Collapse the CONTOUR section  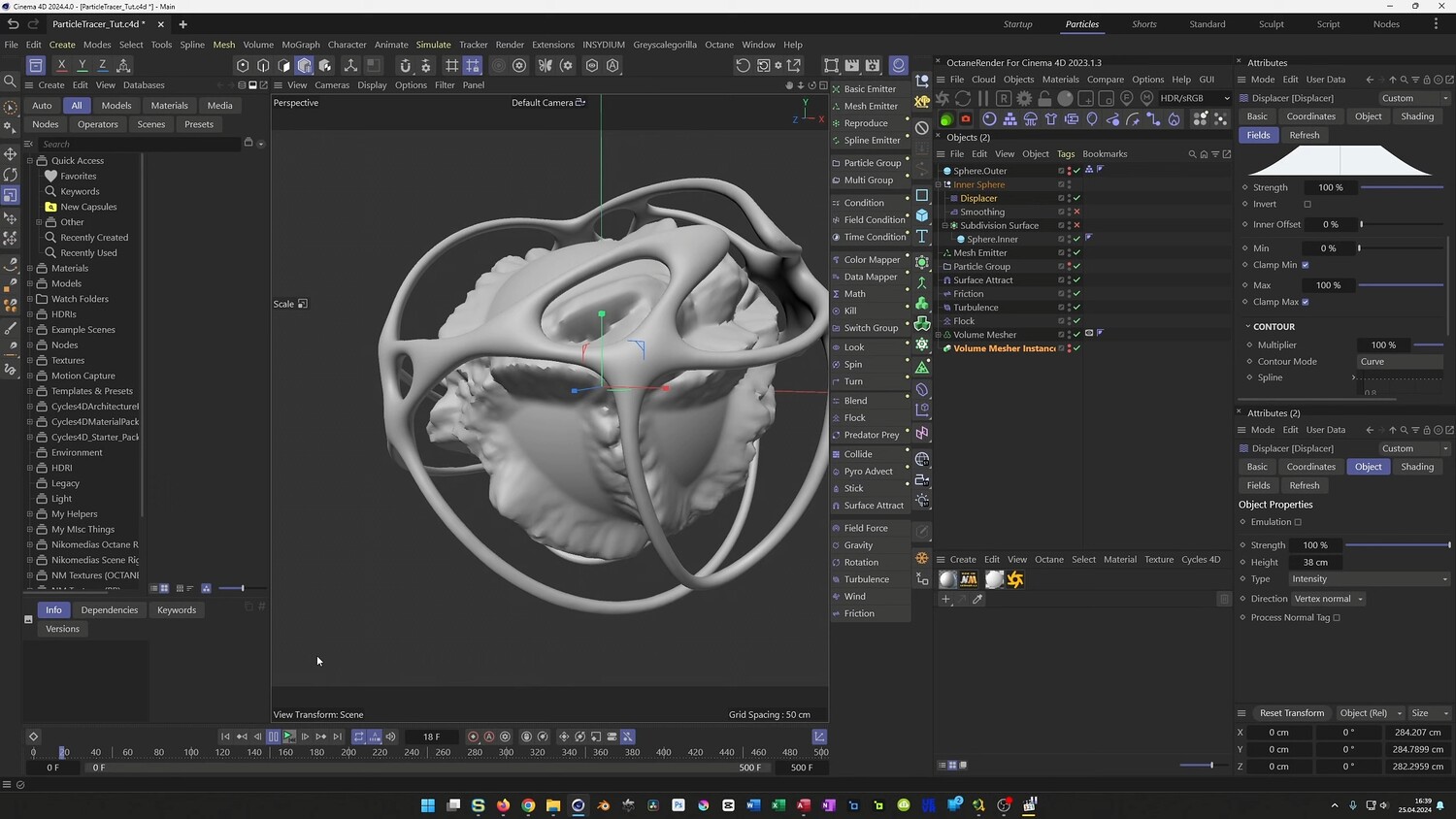point(1247,327)
